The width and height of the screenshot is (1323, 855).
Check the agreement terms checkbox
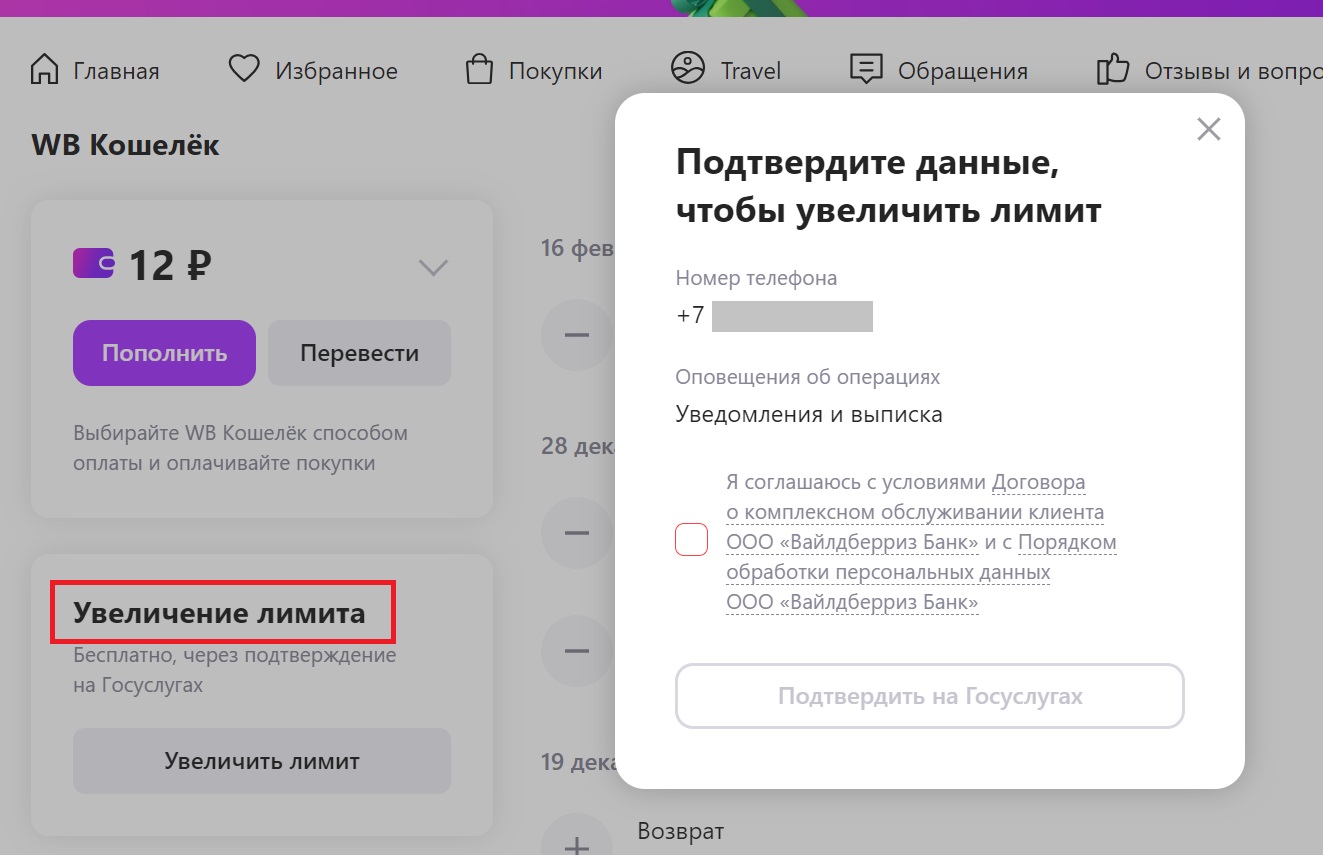tap(691, 539)
